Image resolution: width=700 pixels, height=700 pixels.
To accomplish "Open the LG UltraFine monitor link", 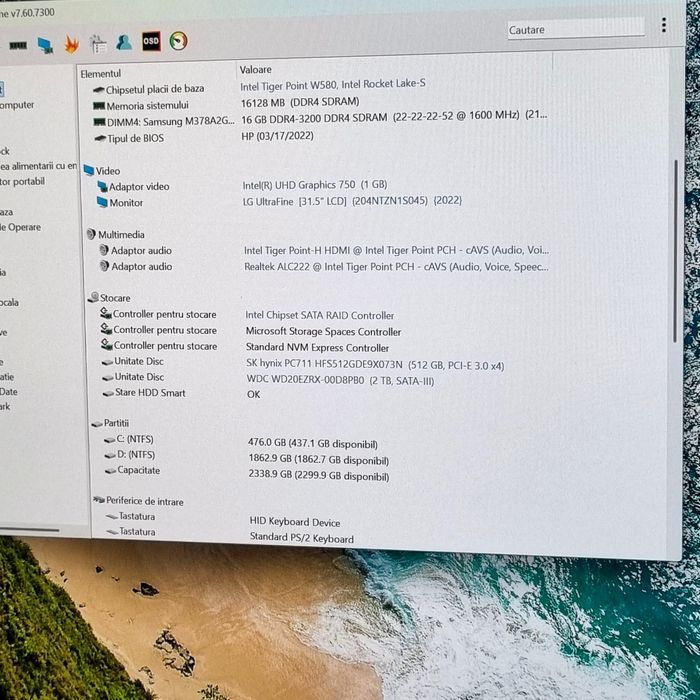I will click(352, 201).
